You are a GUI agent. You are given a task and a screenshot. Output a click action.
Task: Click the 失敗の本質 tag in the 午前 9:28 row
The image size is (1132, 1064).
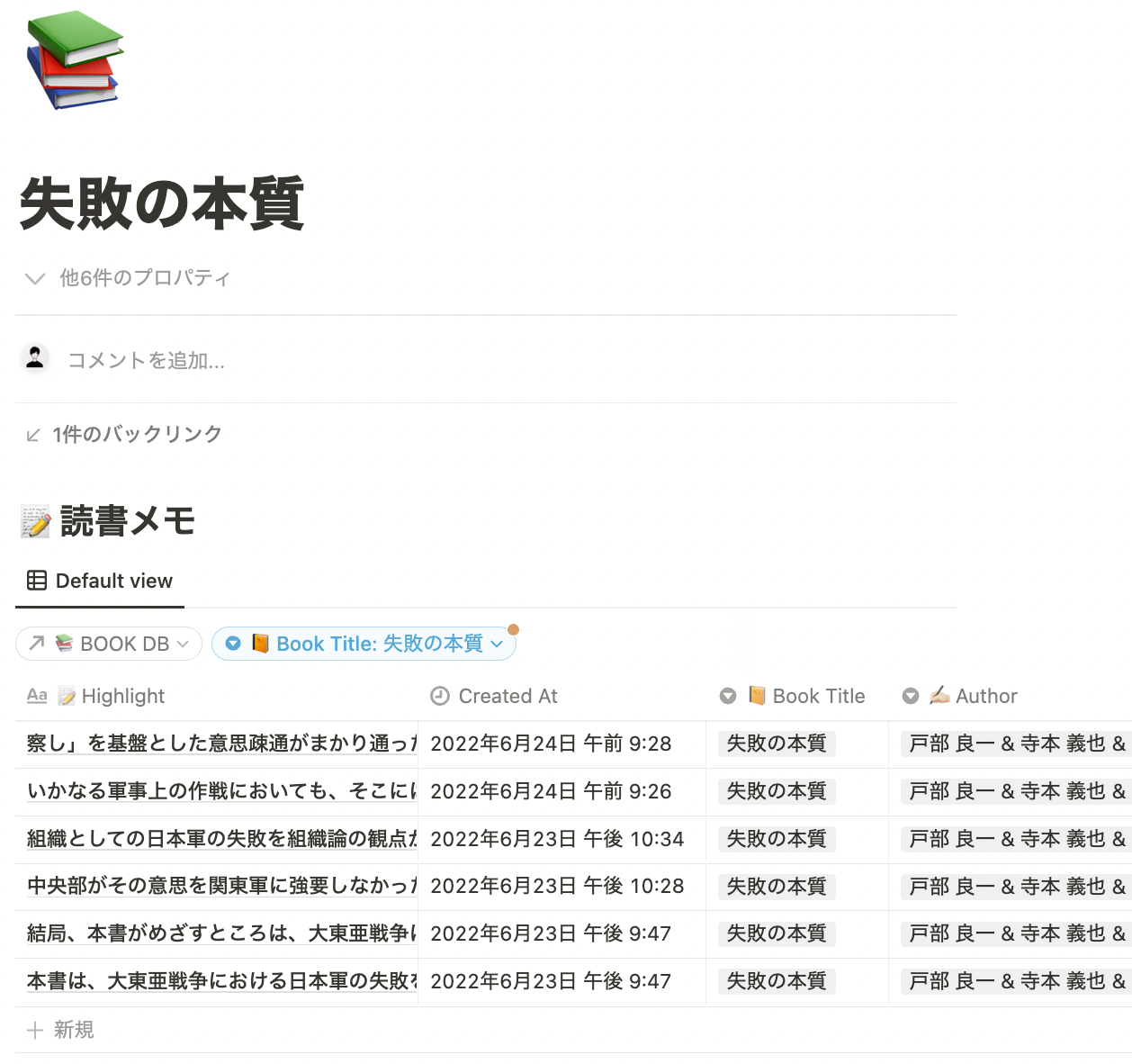pyautogui.click(x=777, y=744)
